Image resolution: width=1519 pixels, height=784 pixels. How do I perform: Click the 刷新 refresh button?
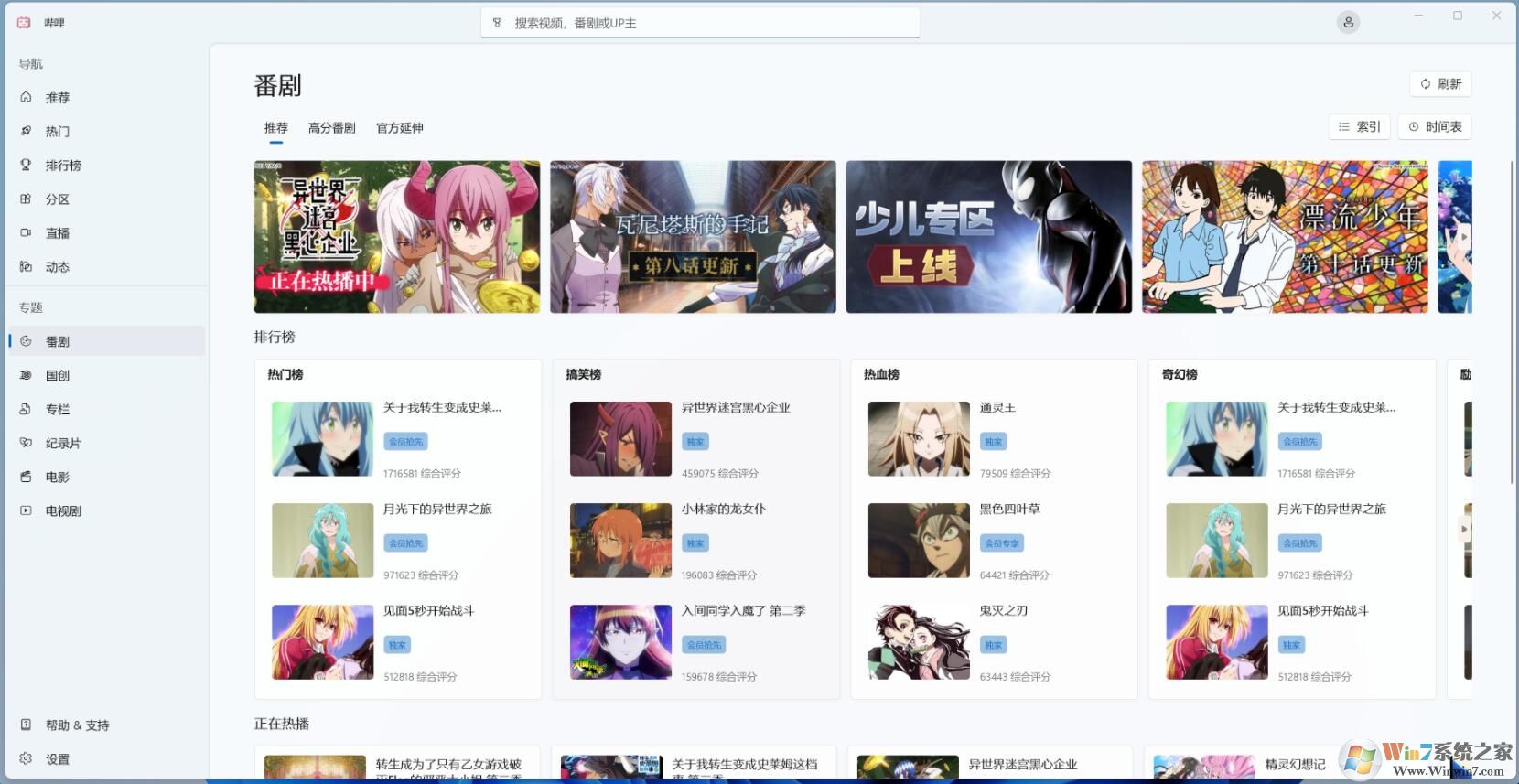point(1440,84)
